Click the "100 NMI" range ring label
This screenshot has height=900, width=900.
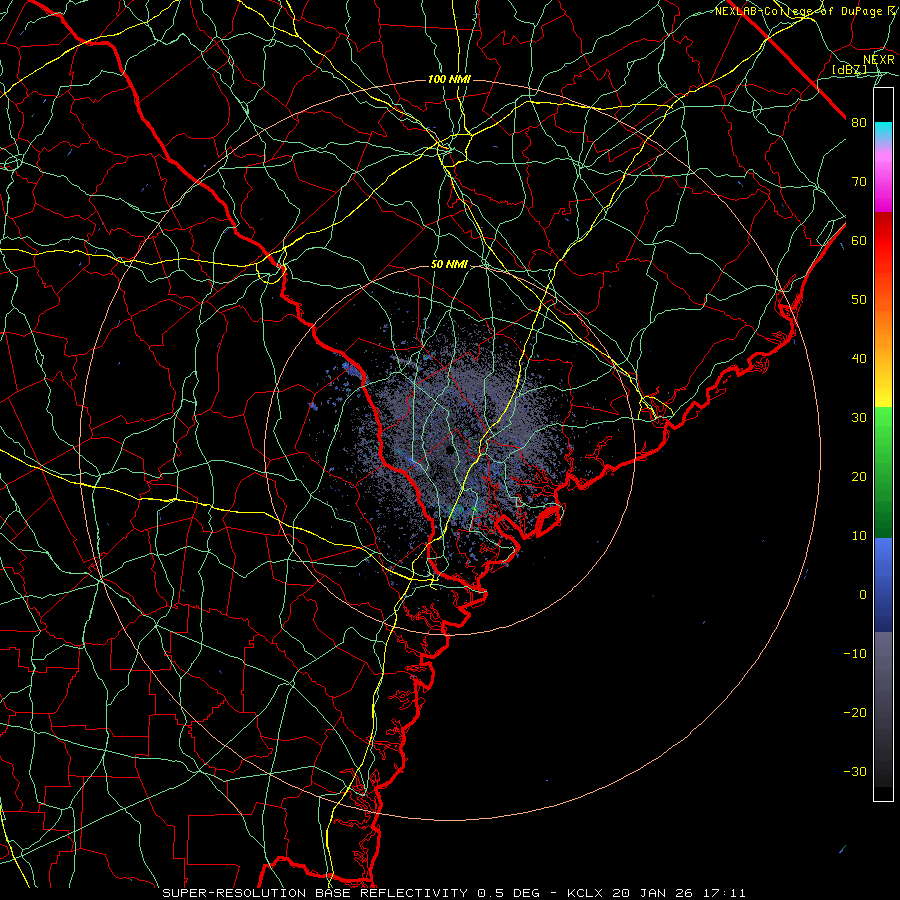[449, 79]
